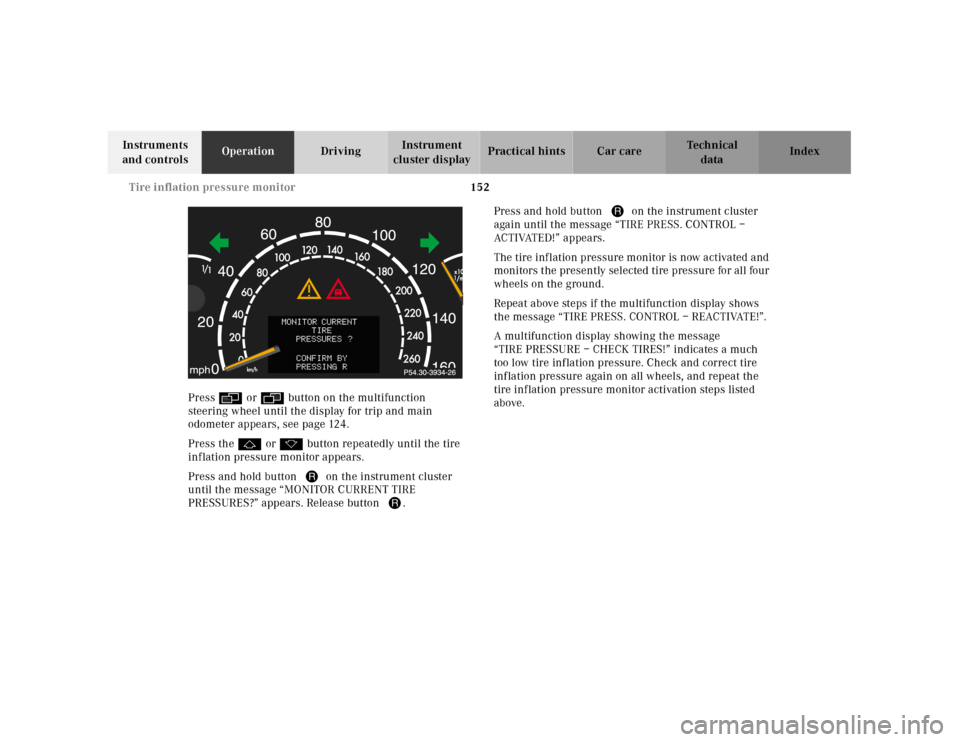Click the R icon after 'Release button'
This screenshot has width=960, height=742.
[395, 503]
